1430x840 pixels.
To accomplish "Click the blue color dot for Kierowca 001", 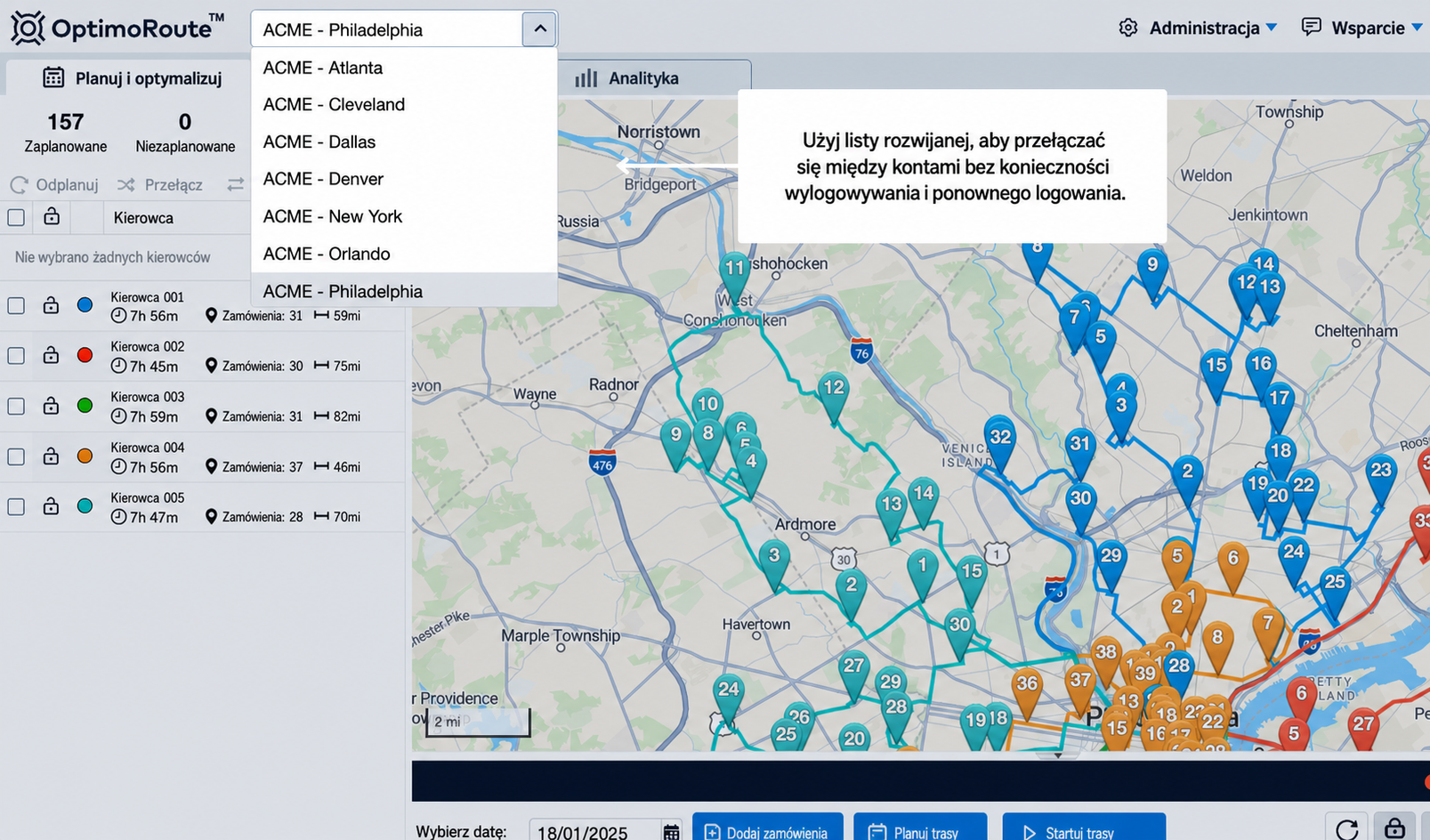I will [85, 305].
